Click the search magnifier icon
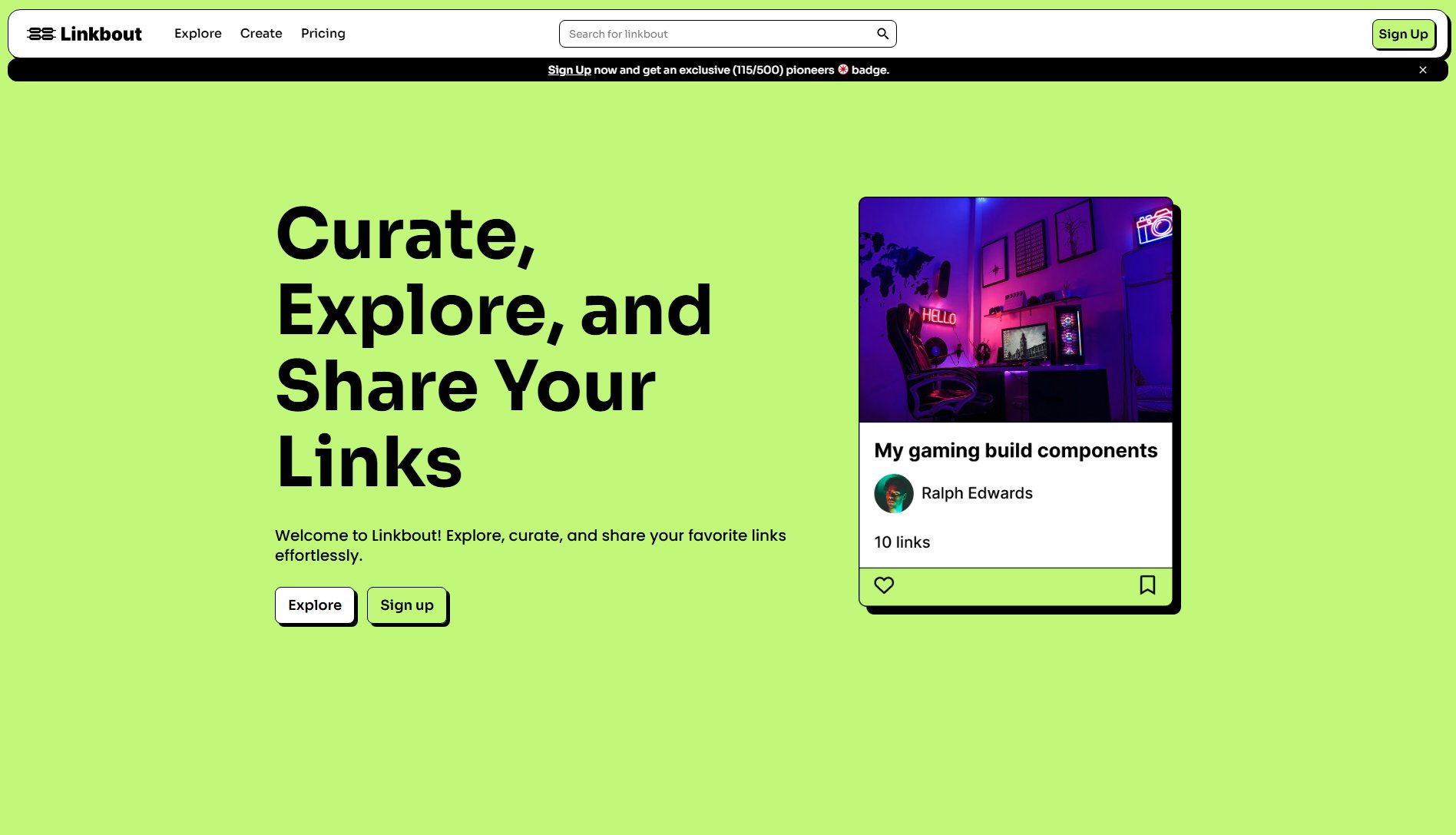Viewport: 1456px width, 835px height. coord(882,33)
